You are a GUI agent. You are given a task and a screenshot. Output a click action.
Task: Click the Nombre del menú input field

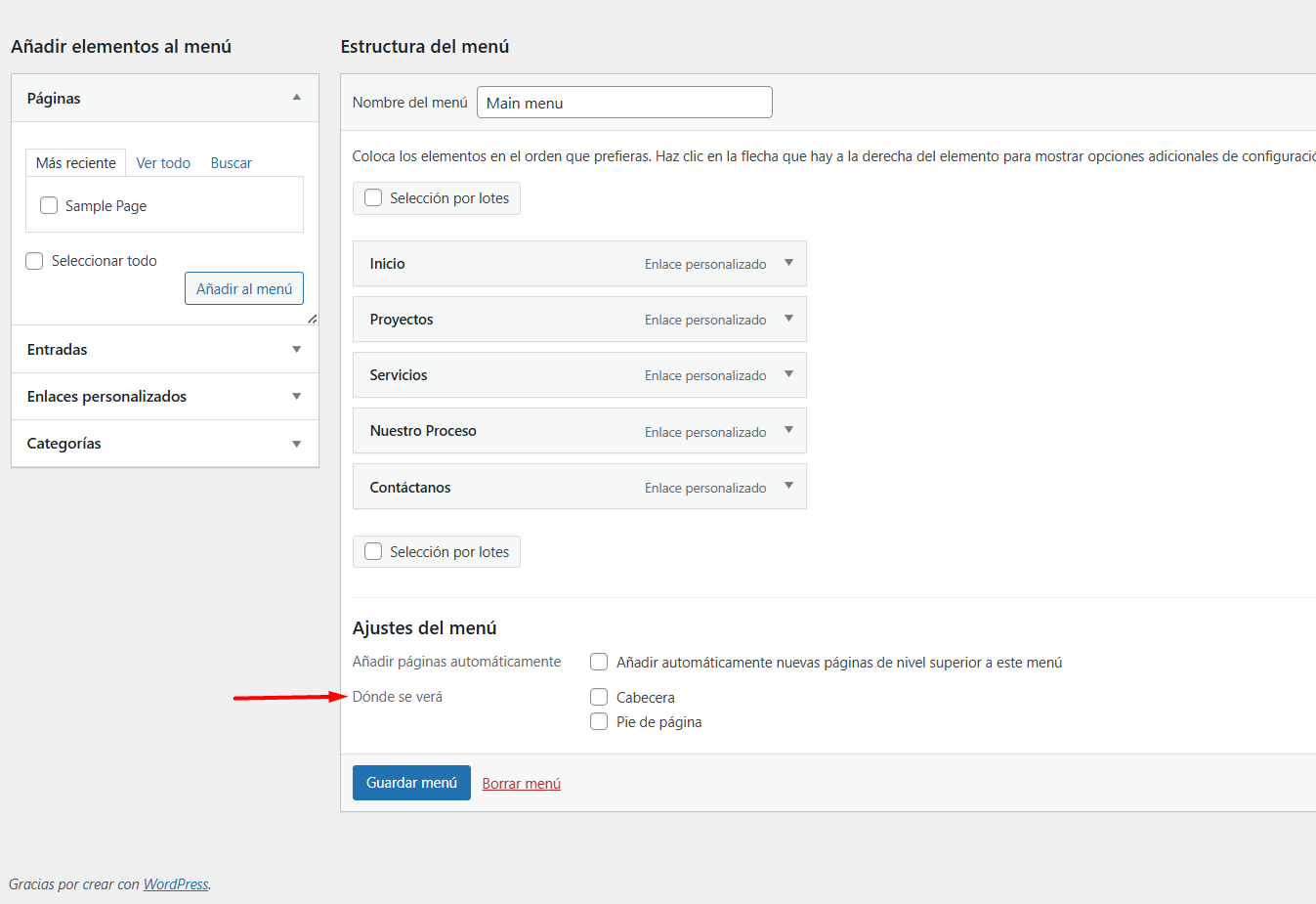point(624,103)
